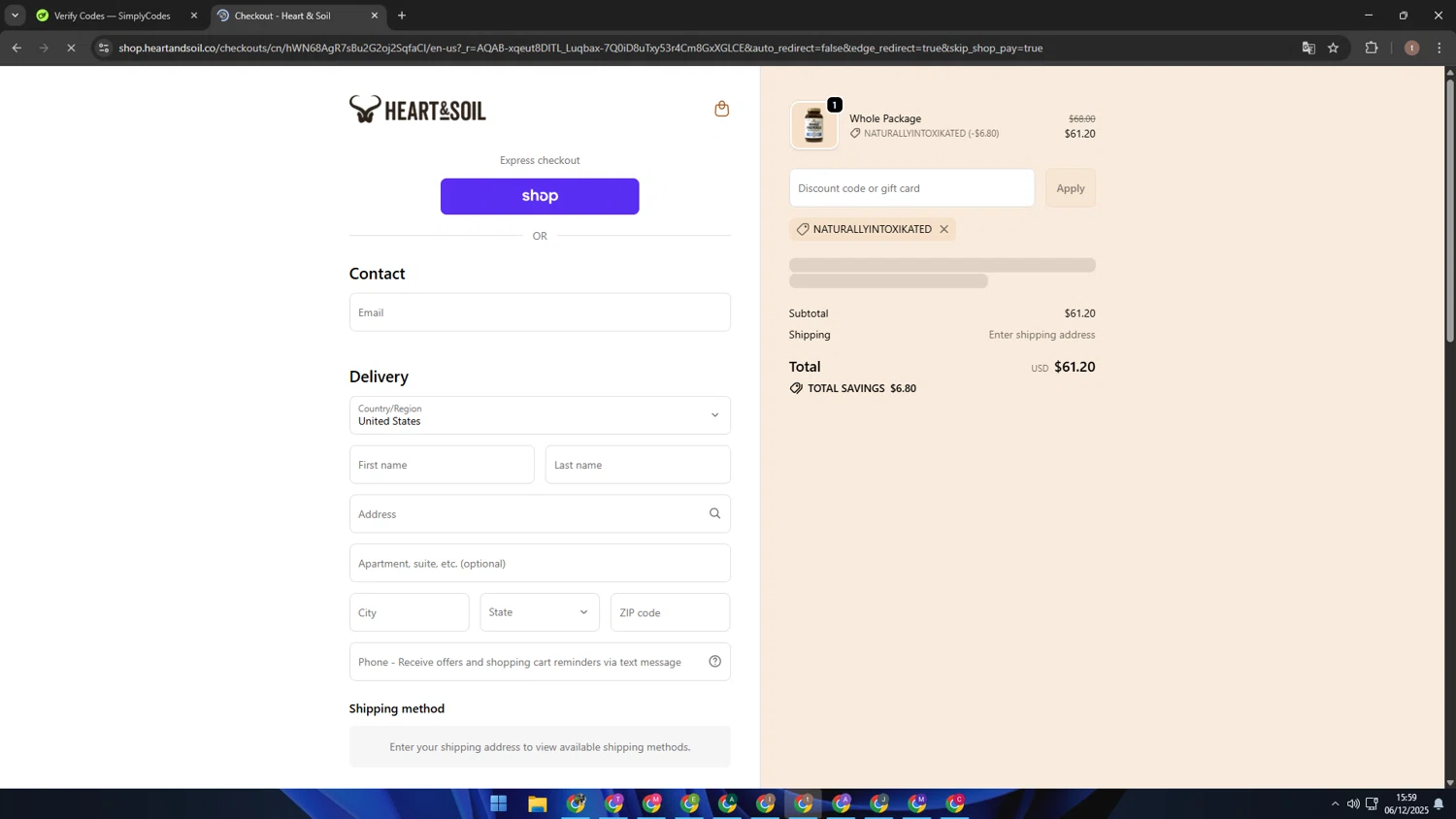Open the phone field help icon

coord(714,662)
